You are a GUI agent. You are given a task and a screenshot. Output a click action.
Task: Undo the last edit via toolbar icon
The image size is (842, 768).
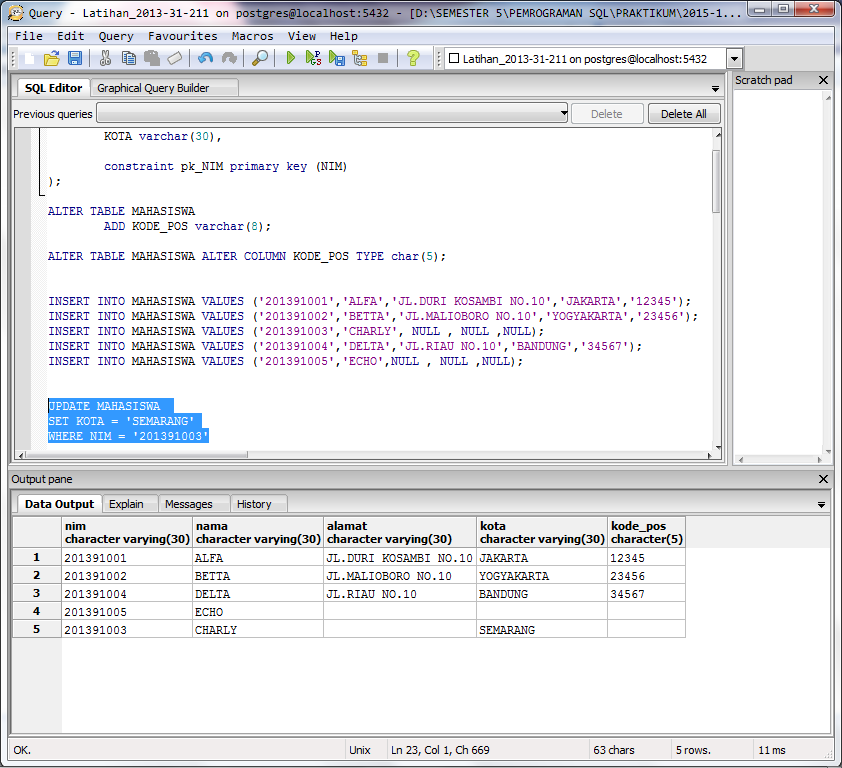point(205,57)
